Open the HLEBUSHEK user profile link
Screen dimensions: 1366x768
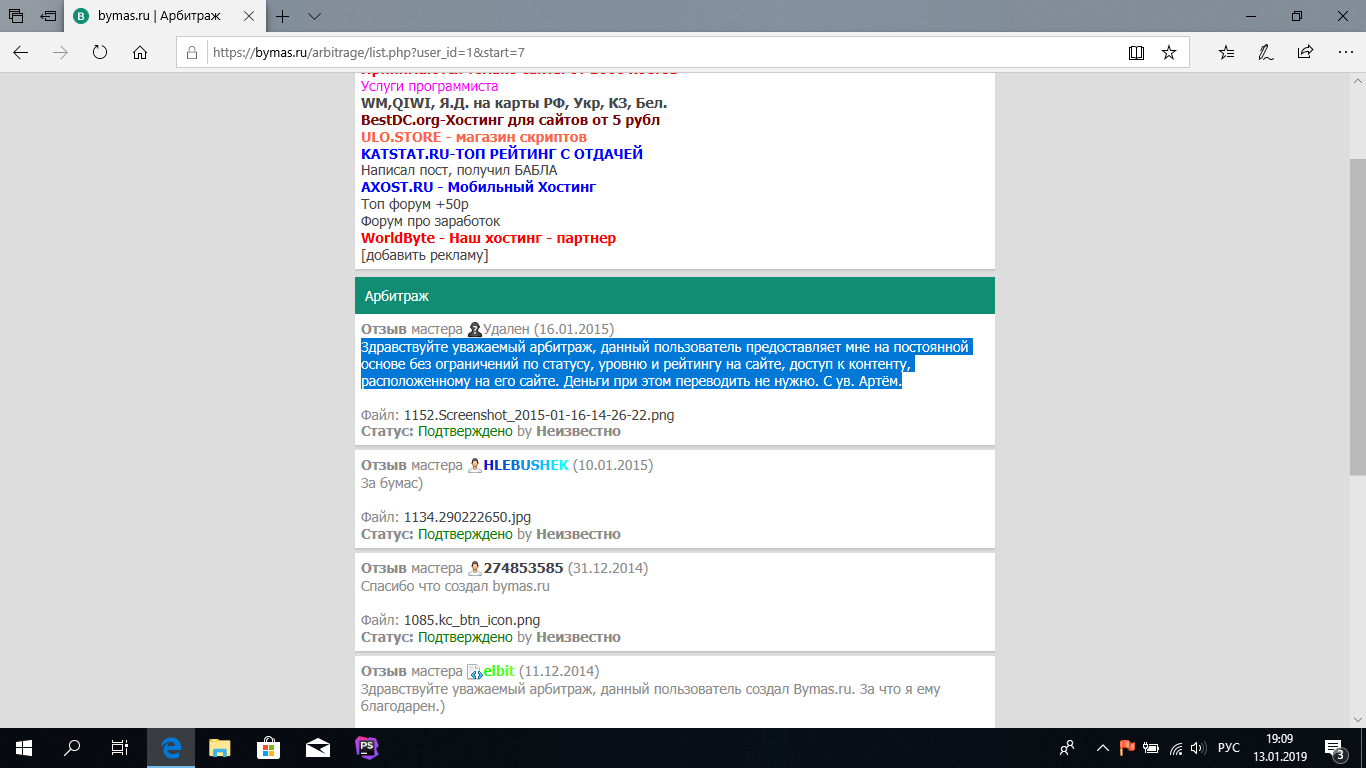[526, 465]
